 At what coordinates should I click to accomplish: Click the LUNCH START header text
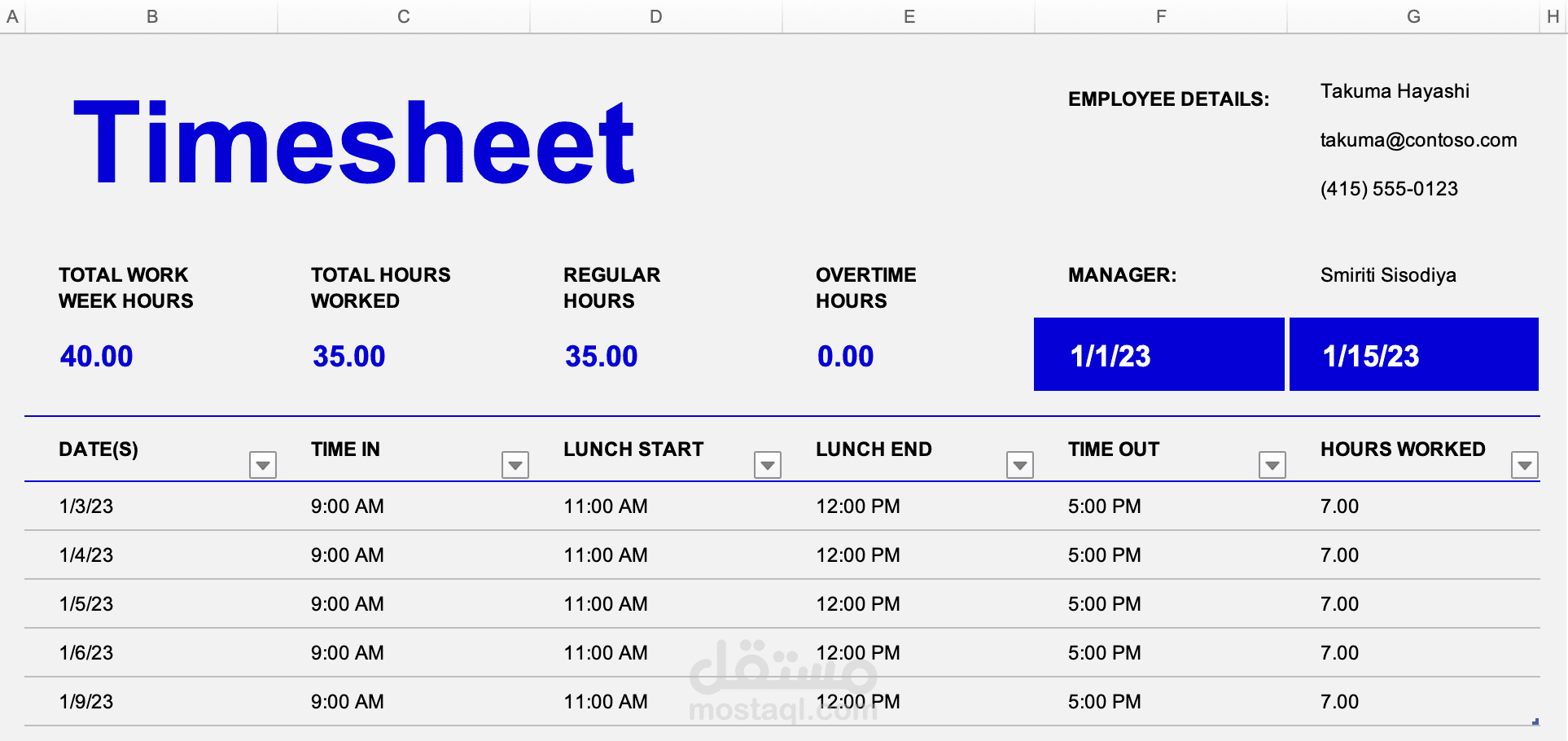tap(633, 449)
